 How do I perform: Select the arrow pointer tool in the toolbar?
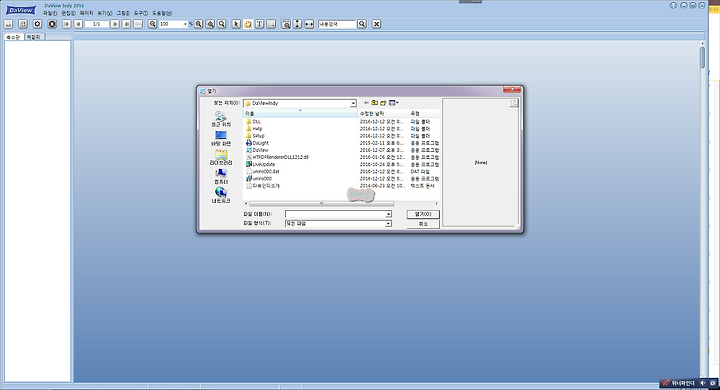point(236,24)
